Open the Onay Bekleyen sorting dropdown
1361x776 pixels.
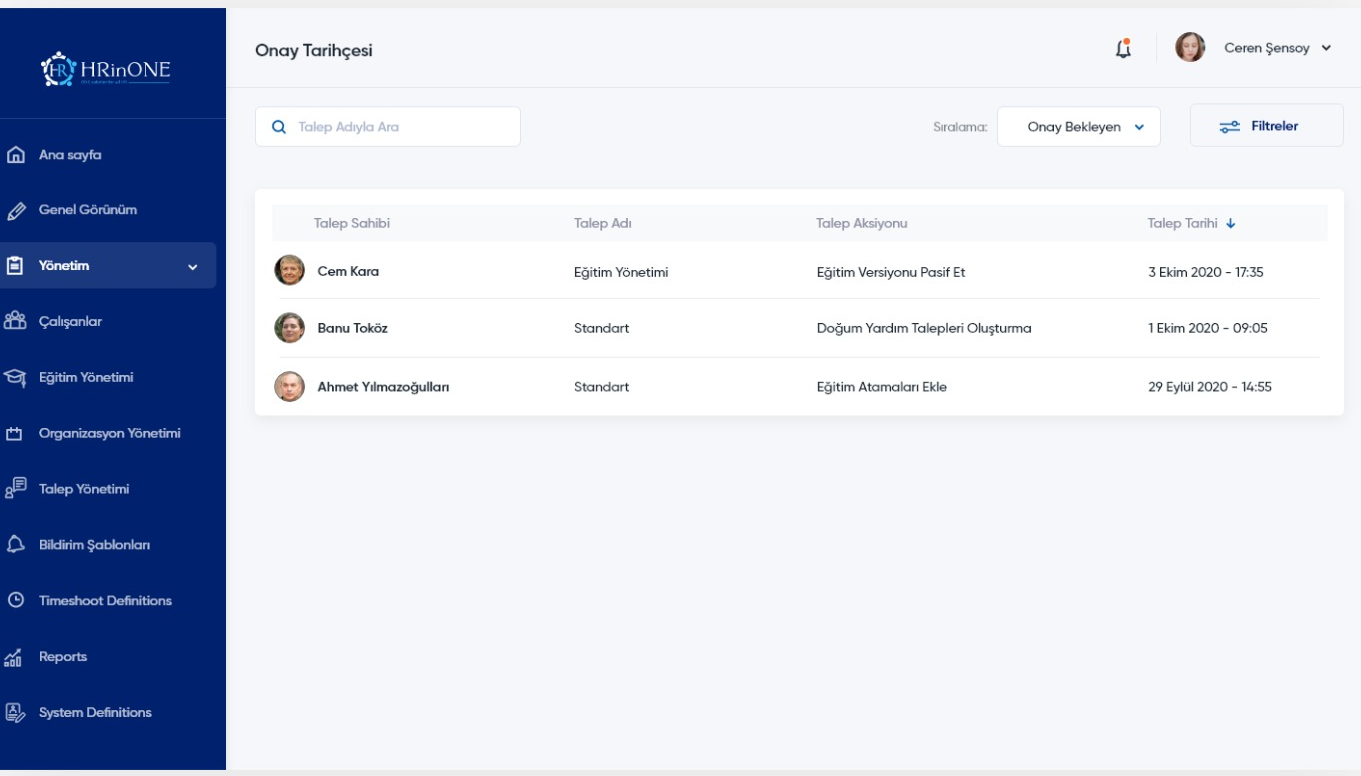click(1078, 127)
